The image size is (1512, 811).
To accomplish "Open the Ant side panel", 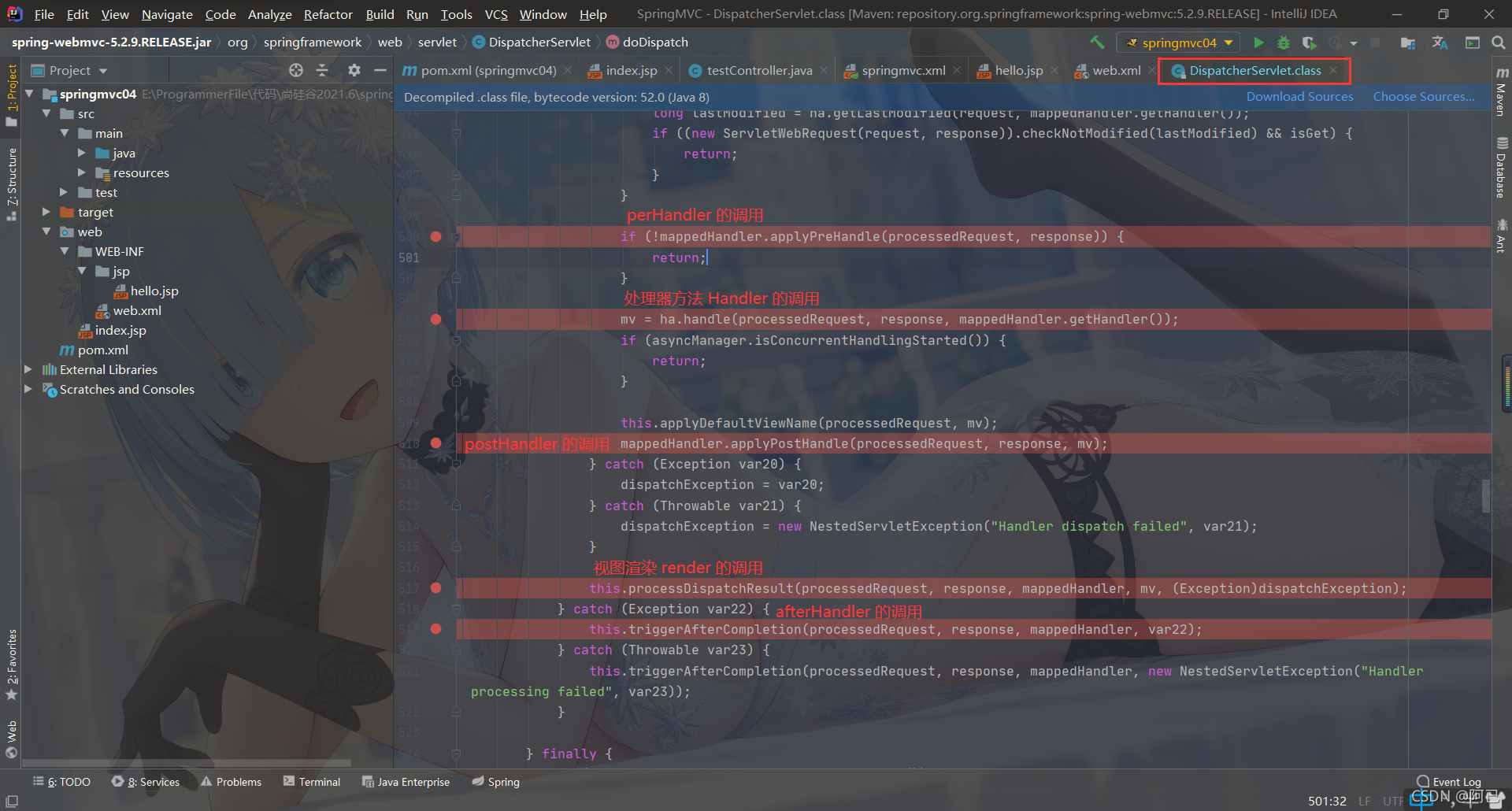I will pyautogui.click(x=1502, y=235).
